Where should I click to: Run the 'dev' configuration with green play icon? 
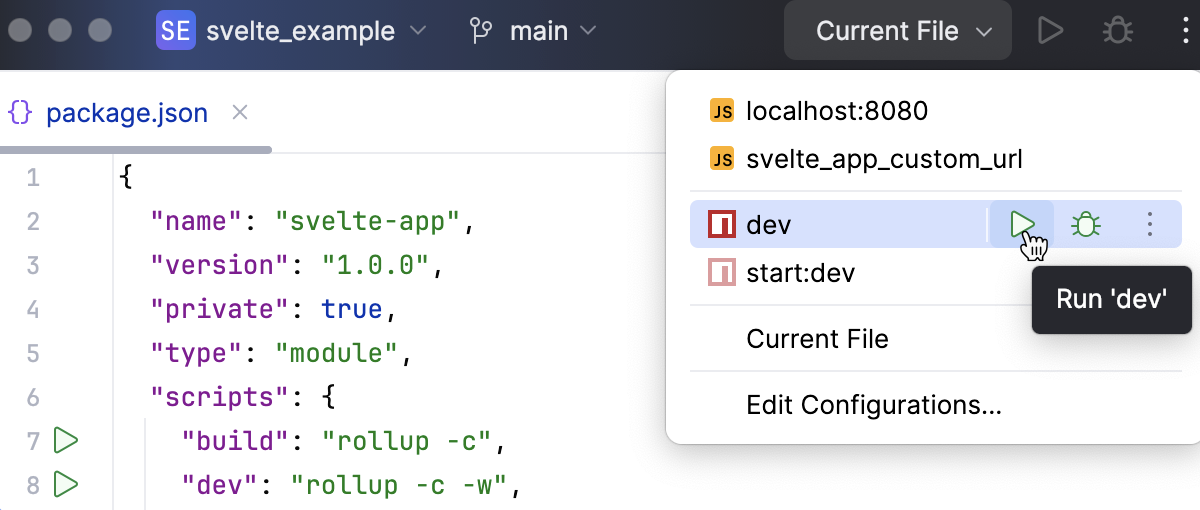[x=1021, y=225]
